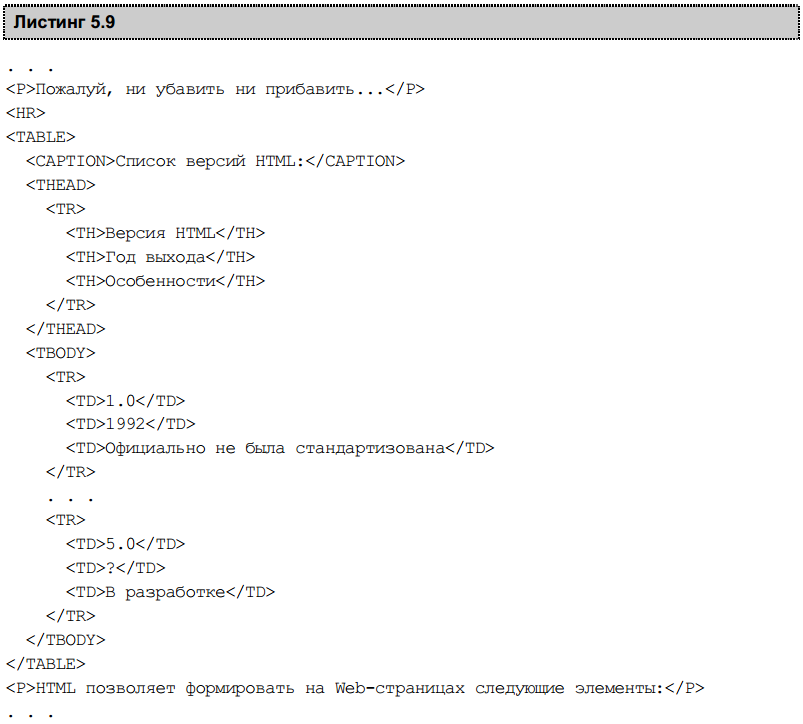Click the Листинг 5.9 heading bar
This screenshot has width=803, height=724.
coord(401,23)
